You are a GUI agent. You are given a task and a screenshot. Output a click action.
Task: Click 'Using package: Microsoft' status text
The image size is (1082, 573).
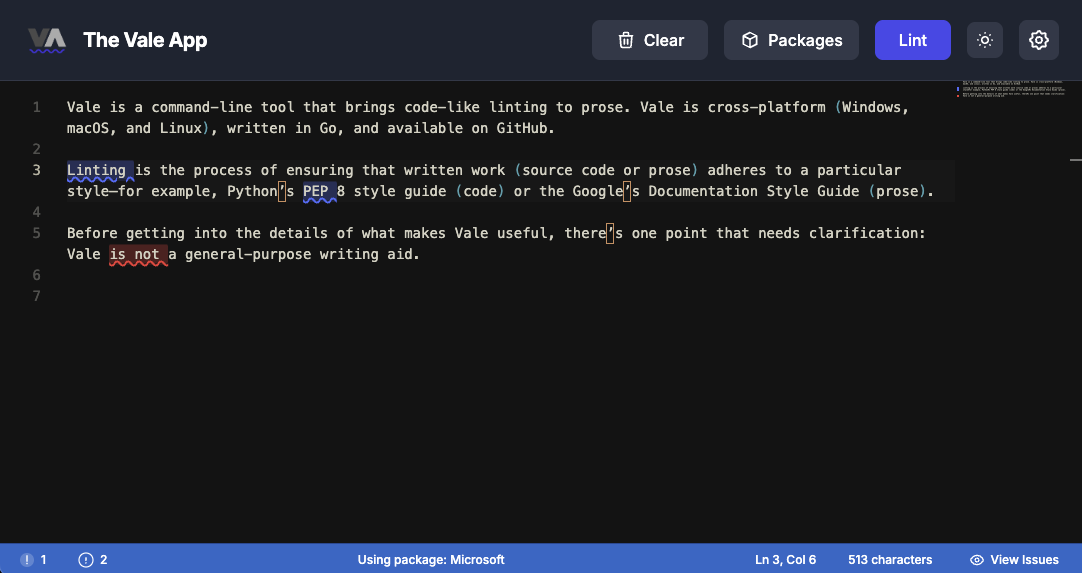[x=431, y=560]
